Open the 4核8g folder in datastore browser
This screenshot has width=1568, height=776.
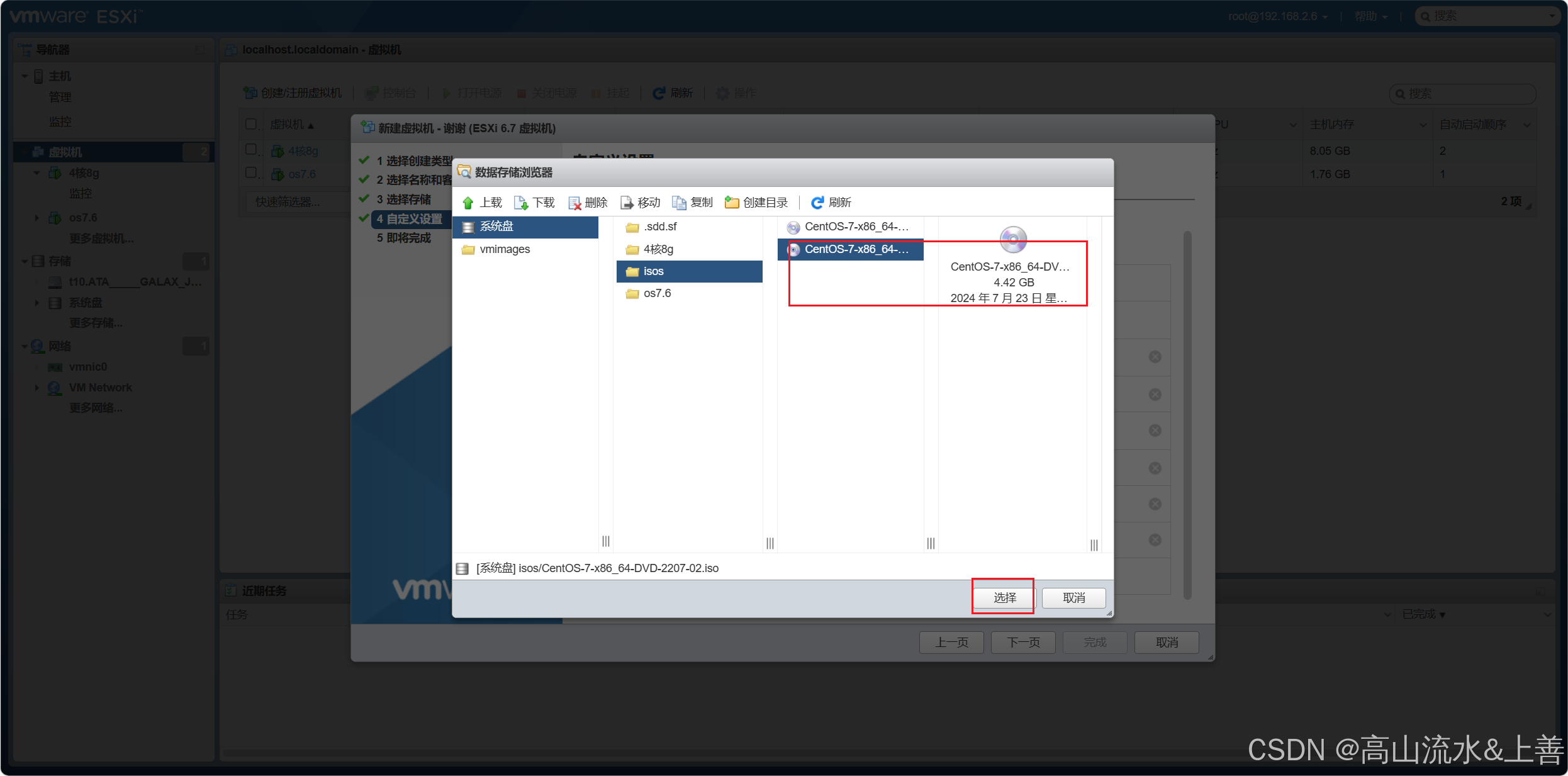coord(689,249)
